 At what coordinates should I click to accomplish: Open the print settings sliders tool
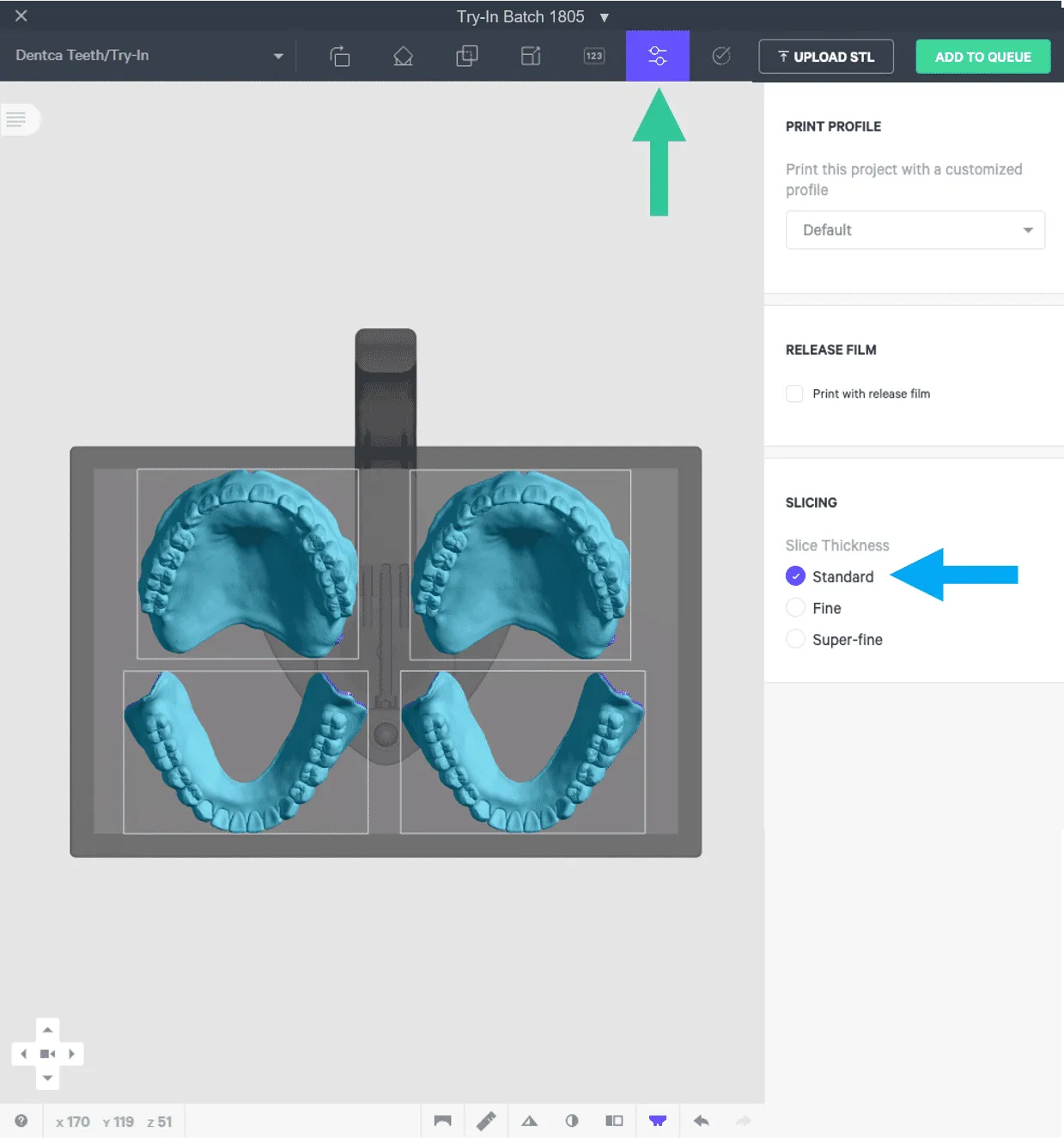(658, 56)
